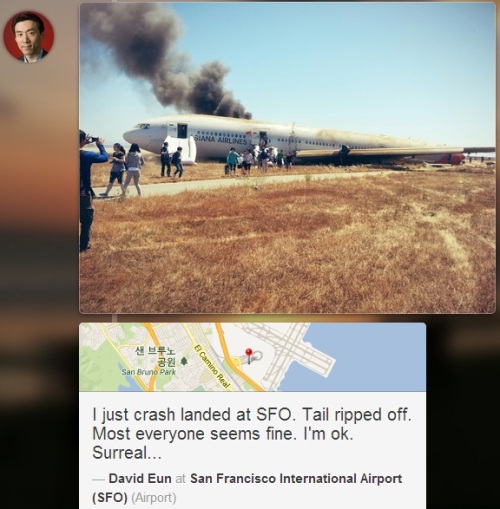Viewport: 500px width, 509px height.
Task: Open the crashed plane photo
Action: click(287, 158)
